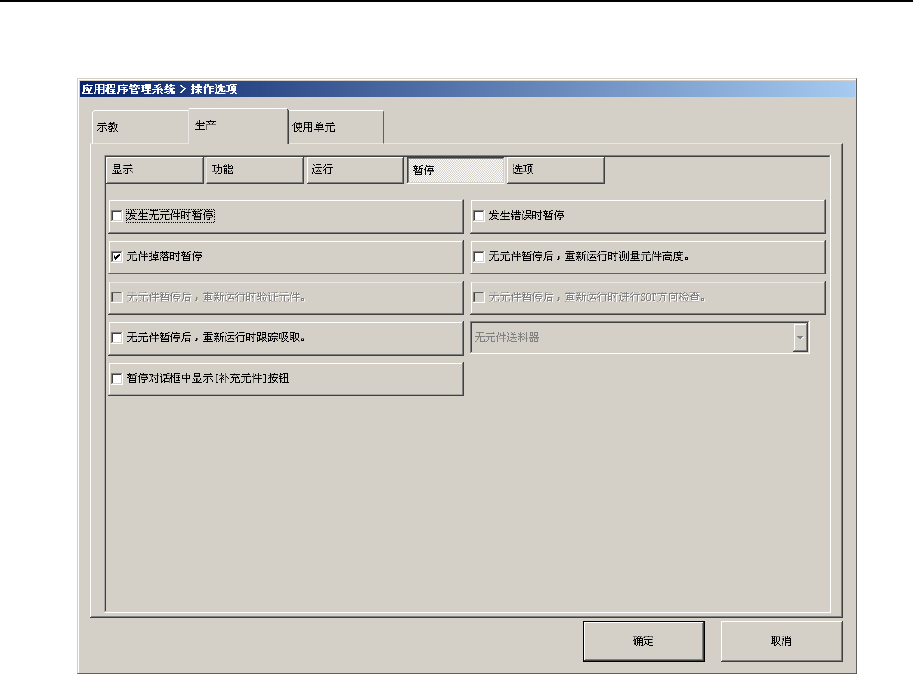The height and width of the screenshot is (674, 913).
Task: Switch to the 示教 tab
Action: (x=140, y=127)
